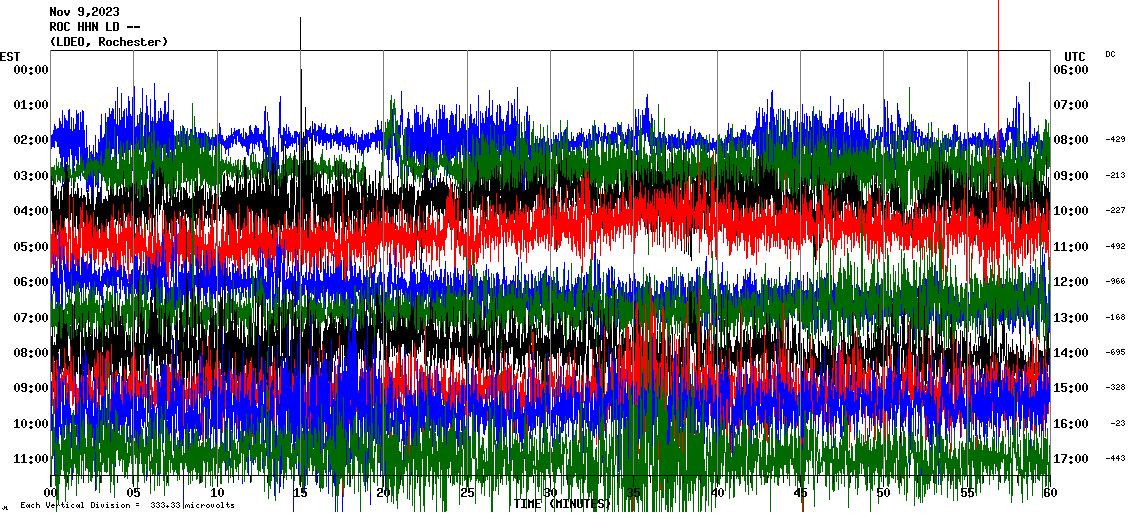Click the 'TIME (MINUTES)' axis title
The height and width of the screenshot is (519, 1130).
(x=562, y=504)
